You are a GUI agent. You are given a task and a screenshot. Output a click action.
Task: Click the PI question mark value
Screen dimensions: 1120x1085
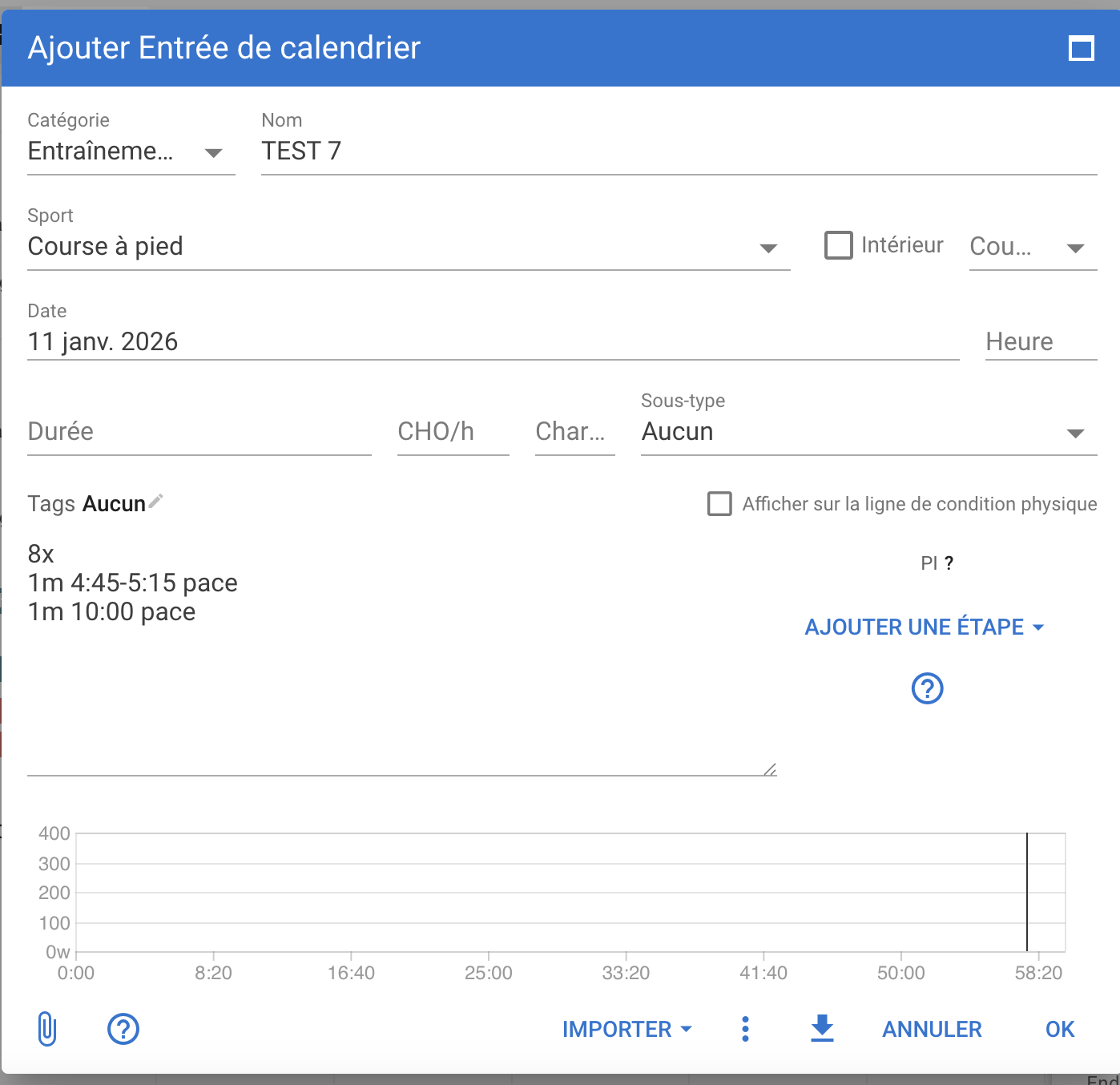coord(949,563)
